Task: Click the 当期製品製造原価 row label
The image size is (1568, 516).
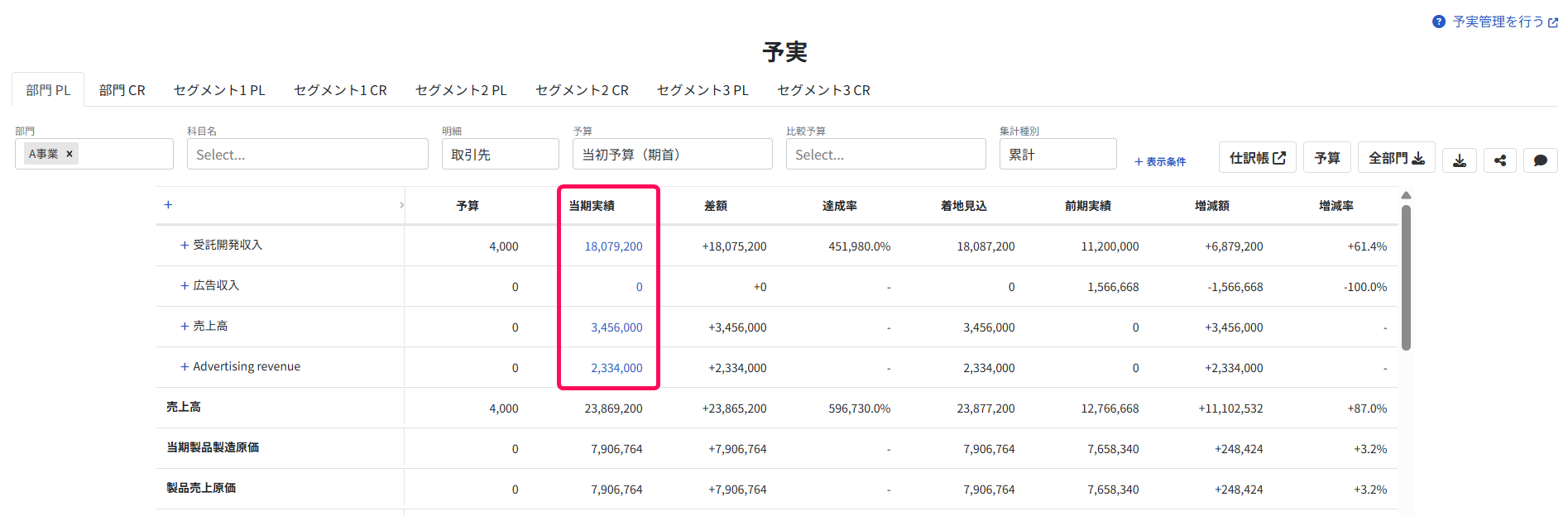Action: [x=213, y=447]
